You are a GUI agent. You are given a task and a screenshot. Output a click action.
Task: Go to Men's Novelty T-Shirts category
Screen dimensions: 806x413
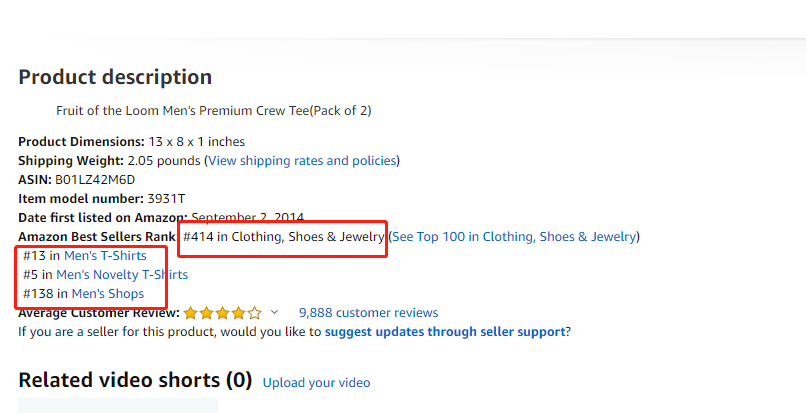click(x=122, y=275)
